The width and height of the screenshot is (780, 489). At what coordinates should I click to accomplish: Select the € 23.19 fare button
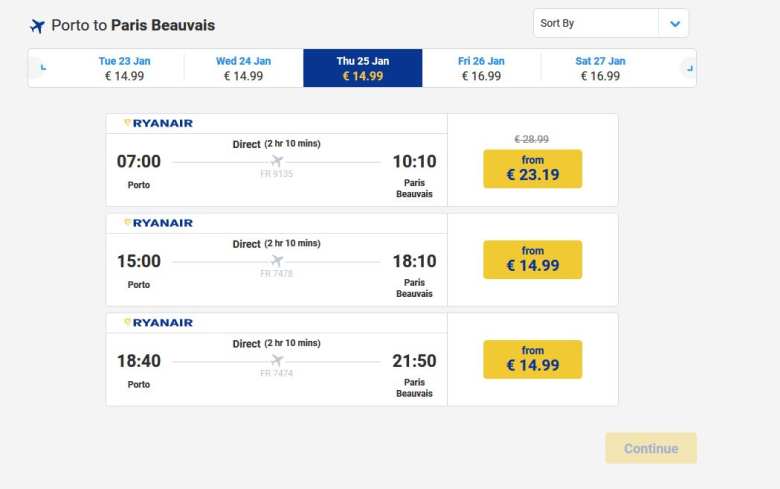click(x=532, y=169)
